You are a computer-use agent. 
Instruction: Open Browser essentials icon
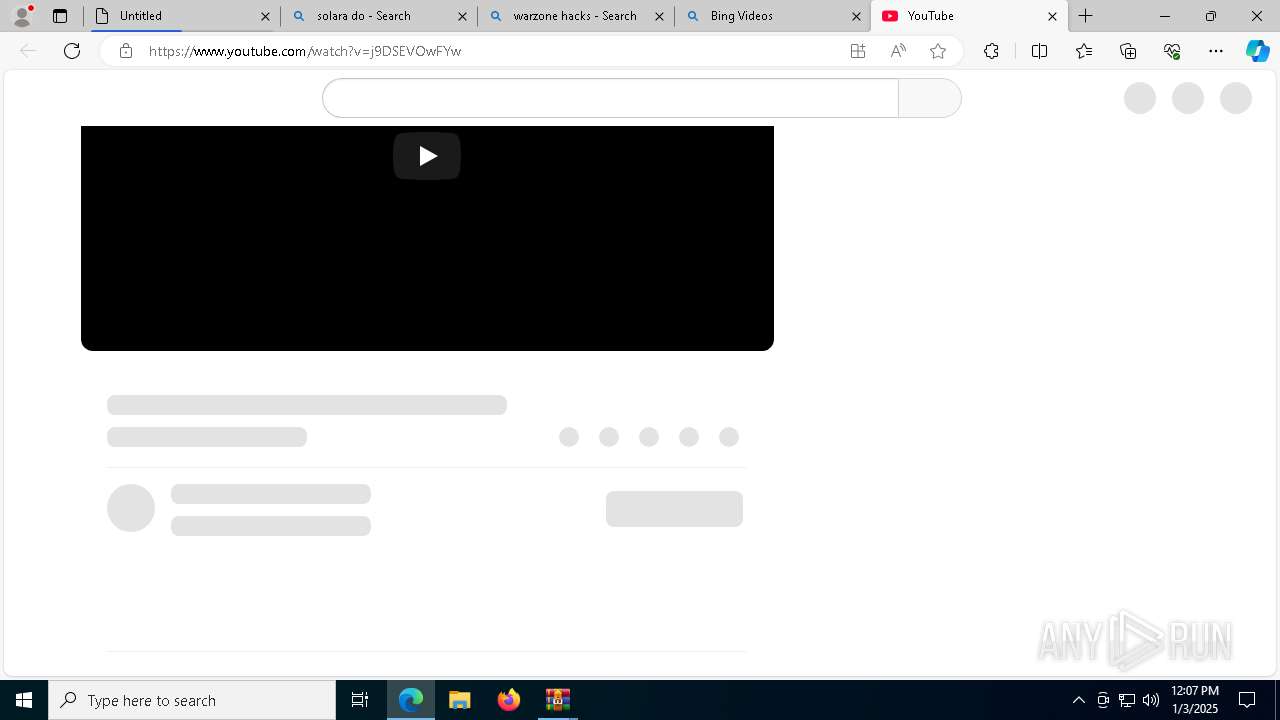(1172, 51)
